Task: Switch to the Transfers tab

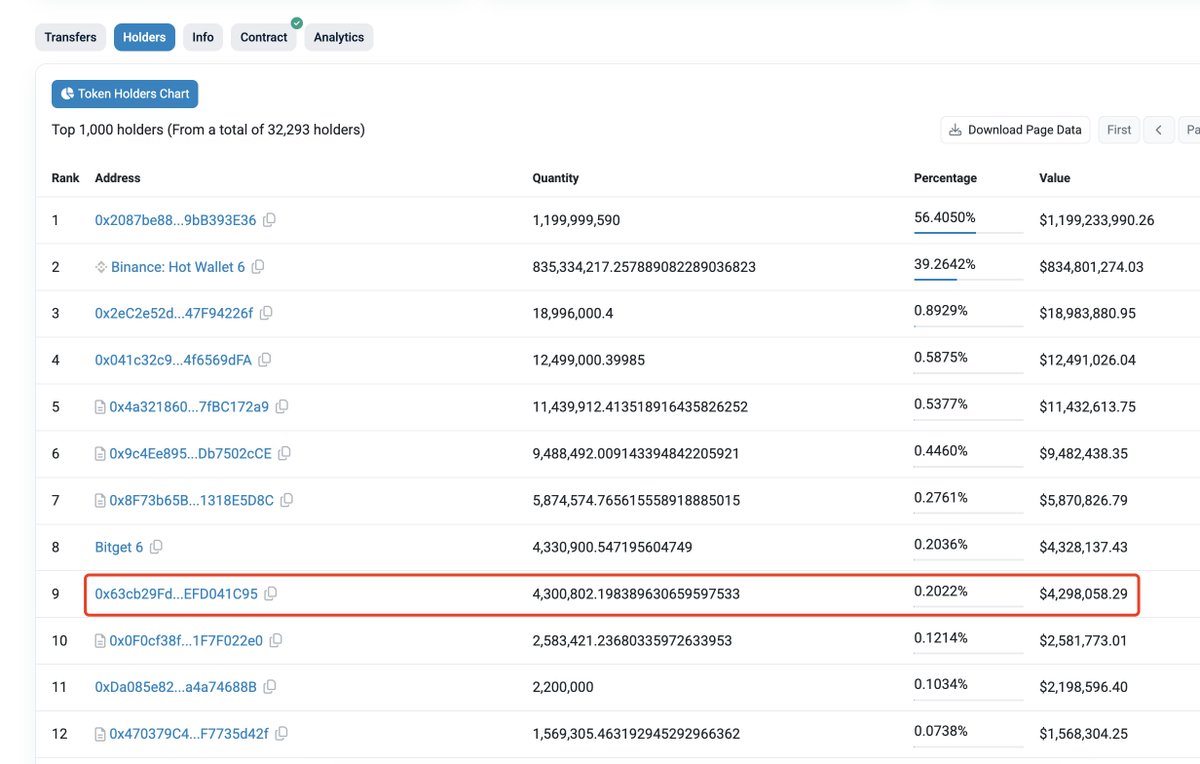Action: point(71,37)
